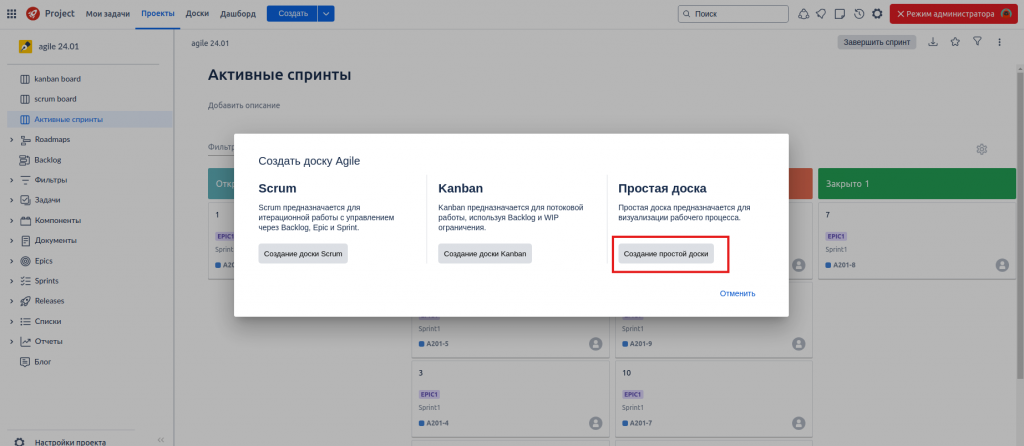Click assignee avatar on card A201-4

point(596,423)
